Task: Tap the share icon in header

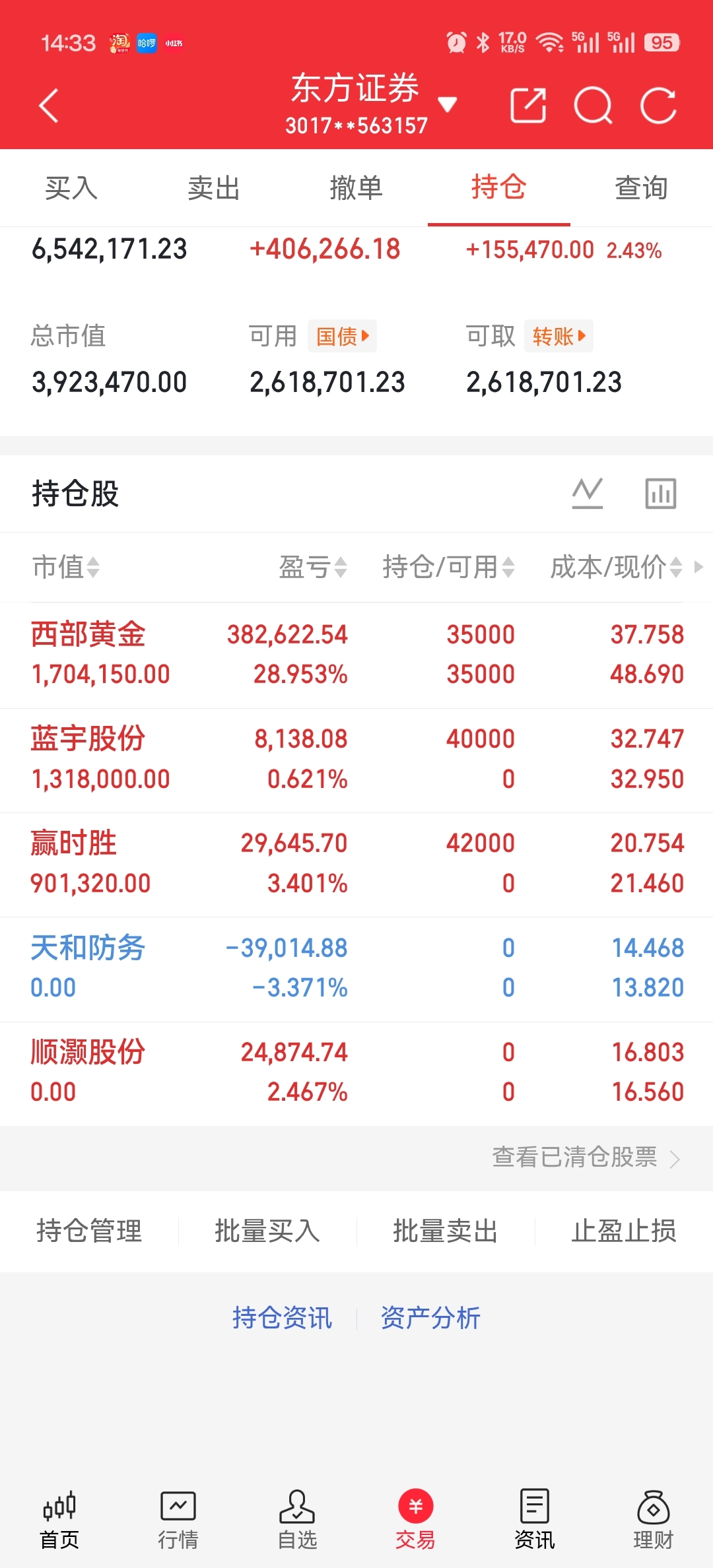Action: (528, 106)
